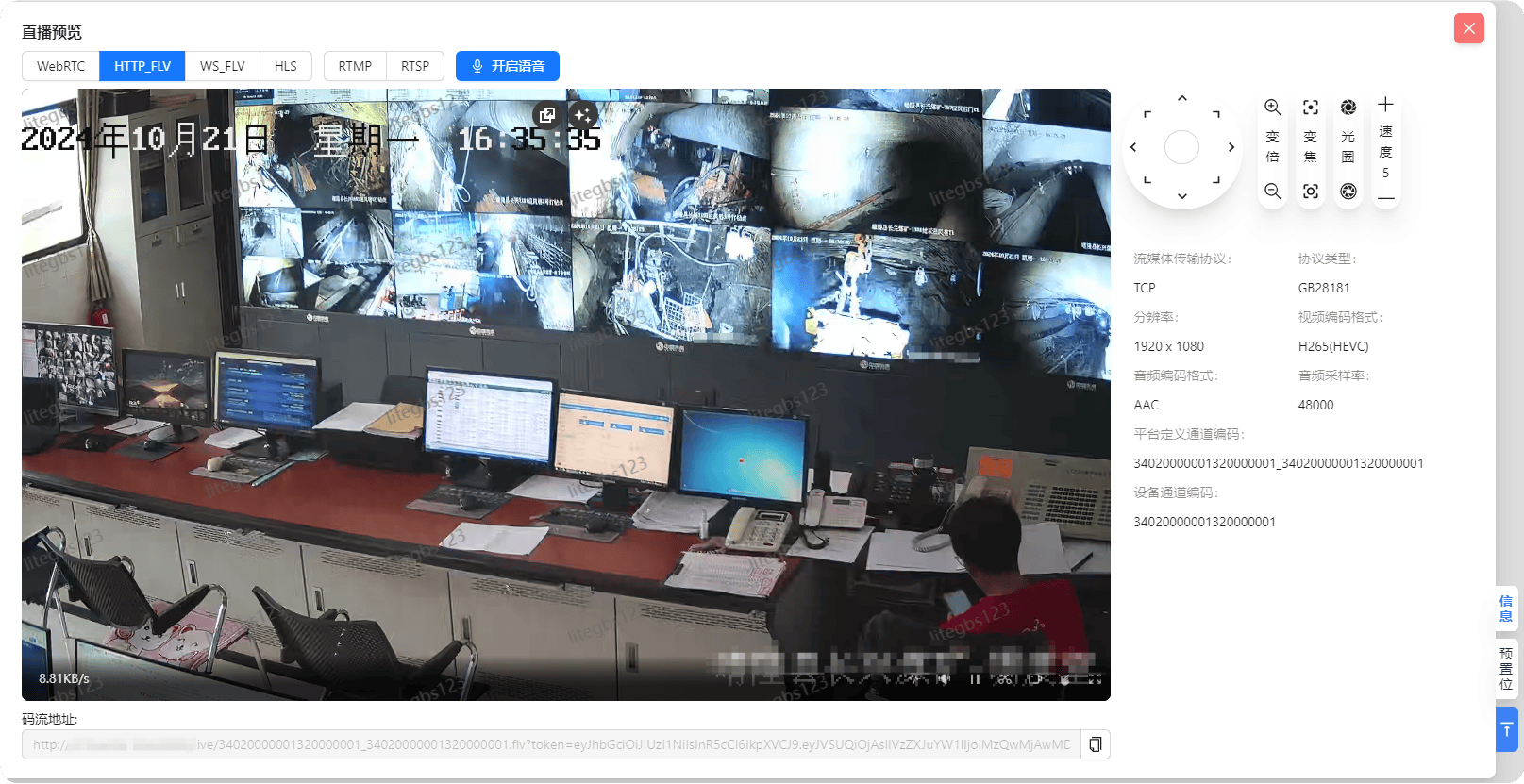This screenshot has width=1524, height=784.
Task: Take a snapshot with scissors icon
Action: coord(1005,678)
